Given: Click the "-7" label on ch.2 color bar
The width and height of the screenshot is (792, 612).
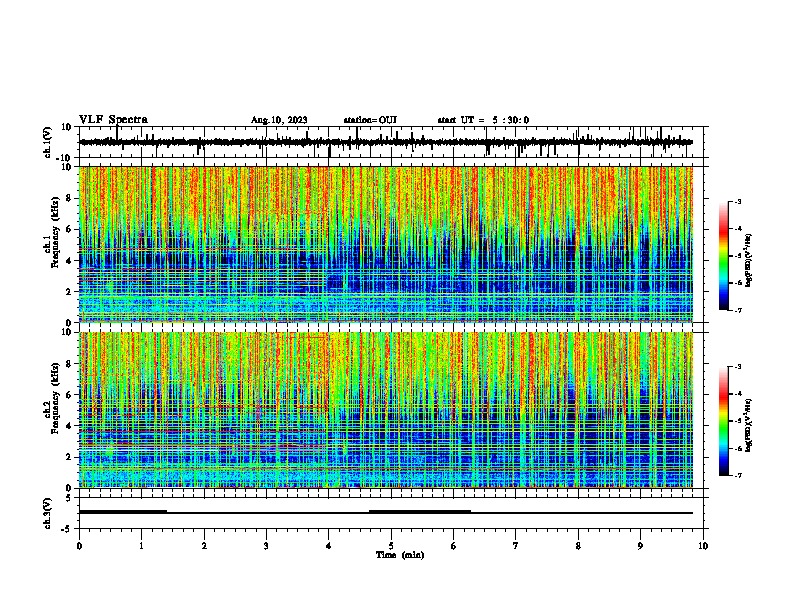Looking at the screenshot, I should 737,475.
